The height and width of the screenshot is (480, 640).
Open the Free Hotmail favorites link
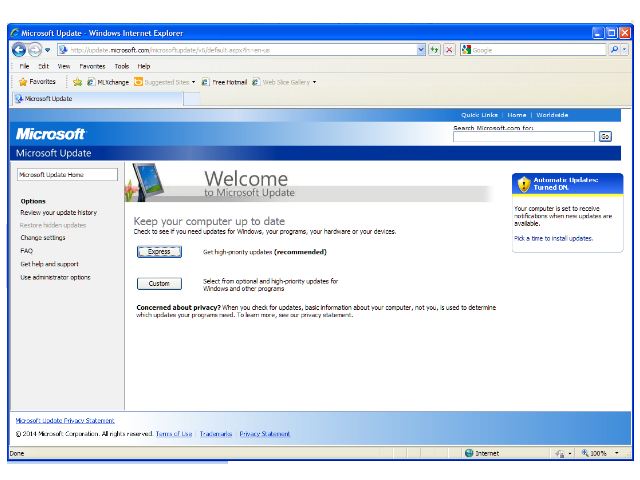(x=224, y=82)
